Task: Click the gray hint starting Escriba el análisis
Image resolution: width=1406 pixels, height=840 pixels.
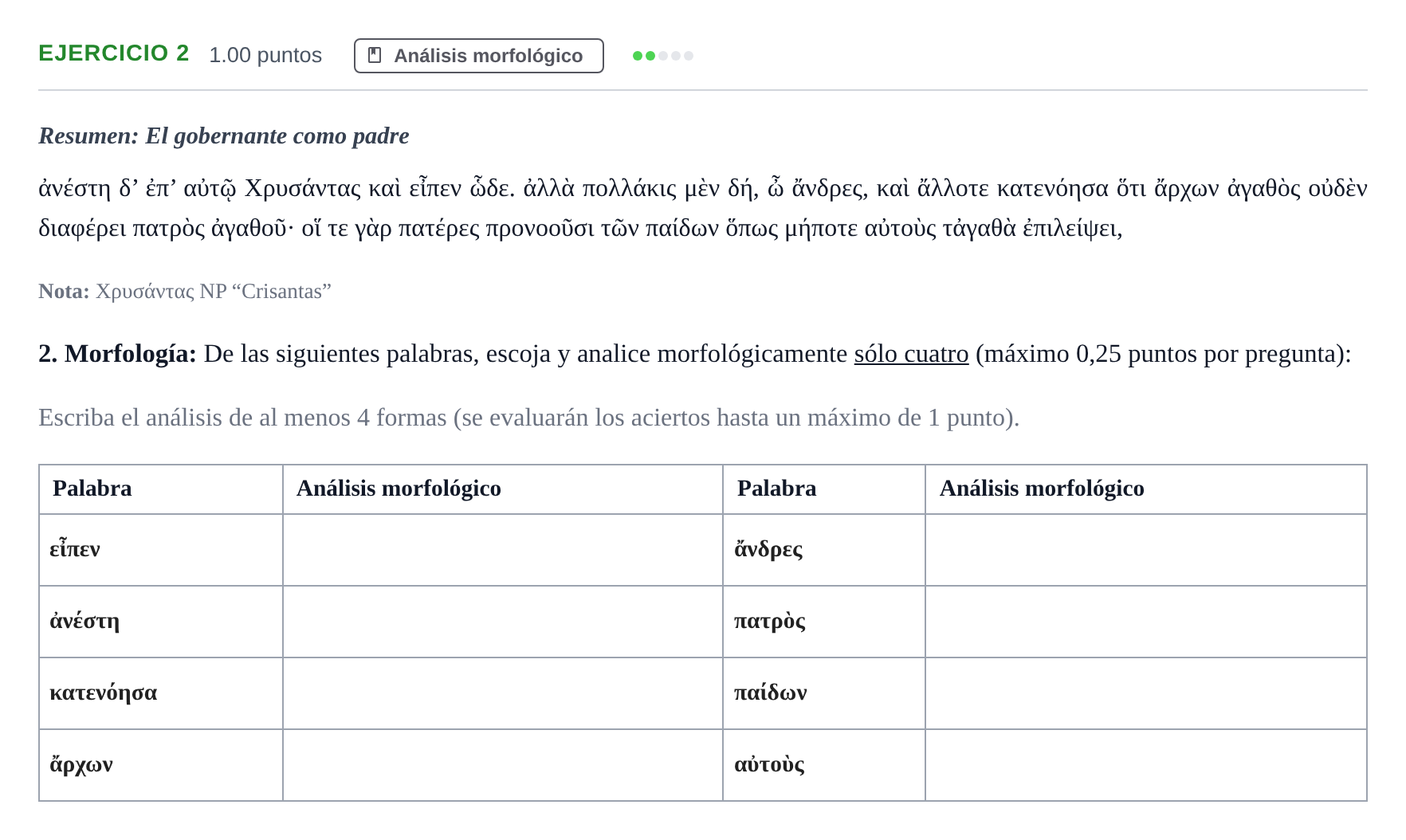Action: pos(529,418)
